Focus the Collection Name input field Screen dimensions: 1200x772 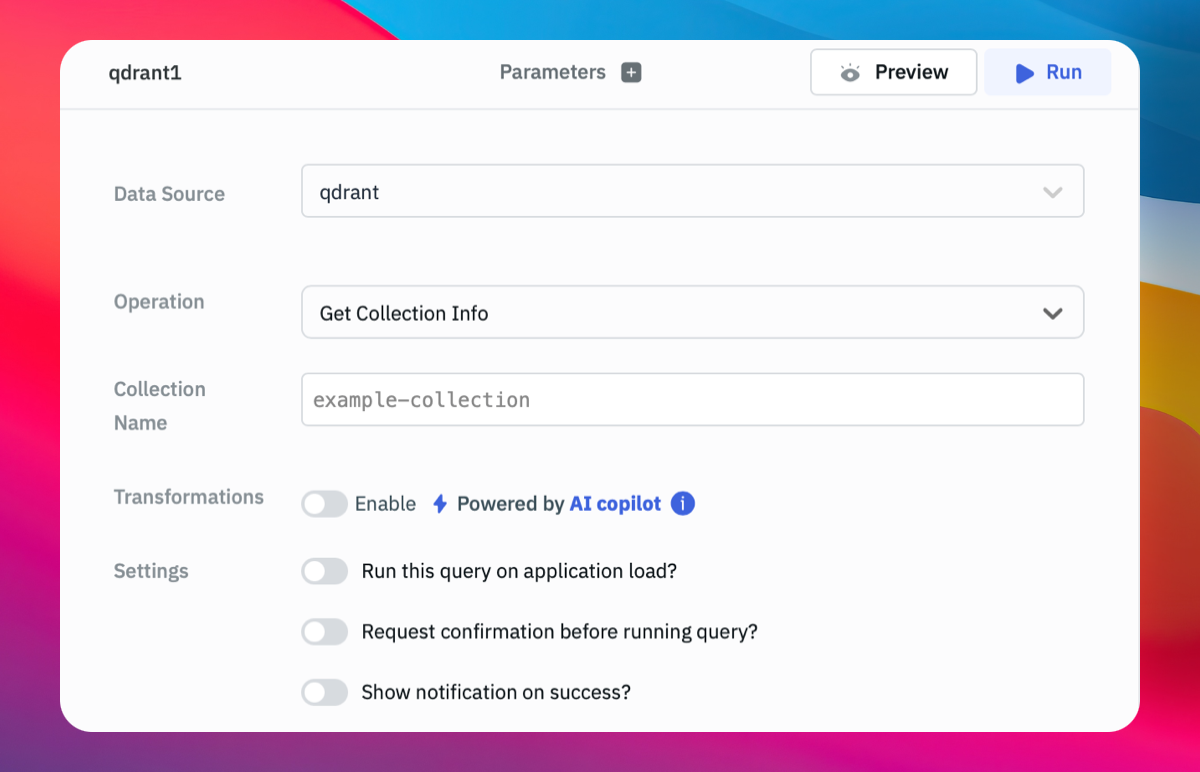point(692,400)
